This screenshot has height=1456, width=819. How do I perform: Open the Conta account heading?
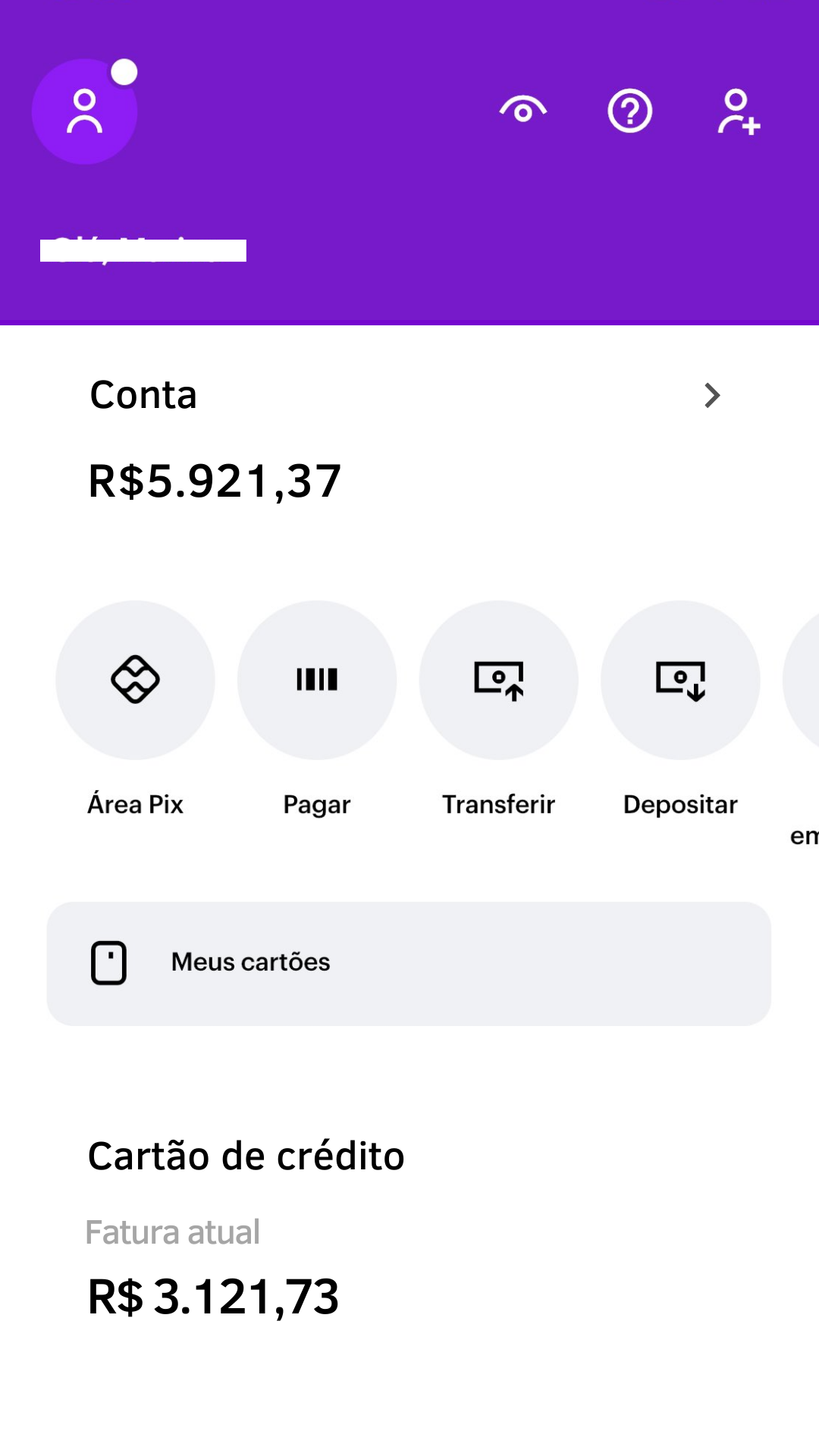[x=143, y=395]
